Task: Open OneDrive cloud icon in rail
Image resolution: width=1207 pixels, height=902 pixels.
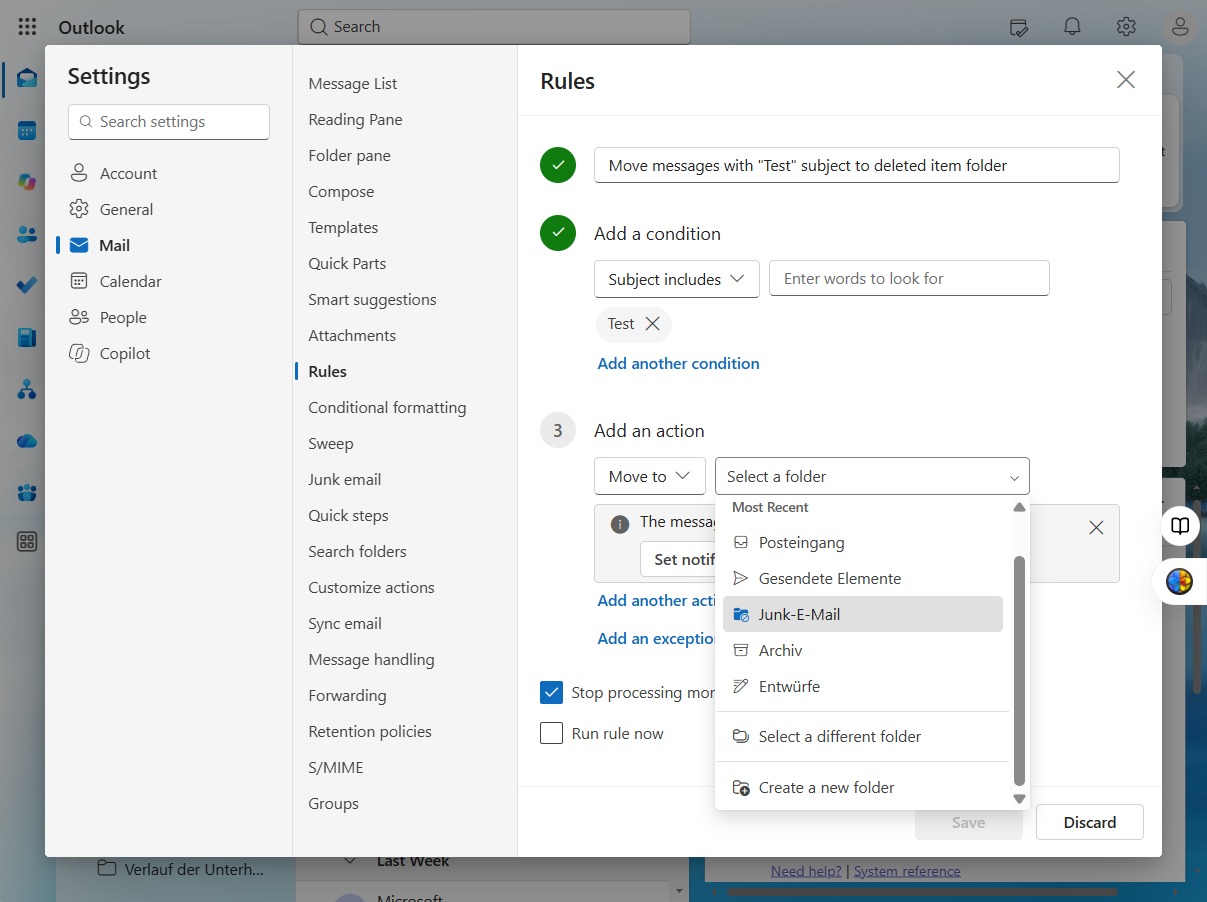Action: click(x=27, y=441)
